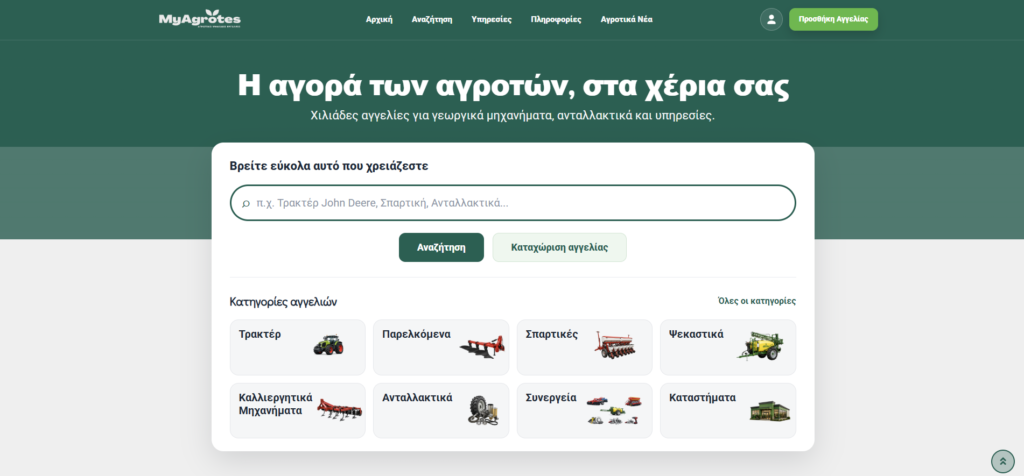Click the seeder machine image
1024x476 pixels.
point(615,344)
